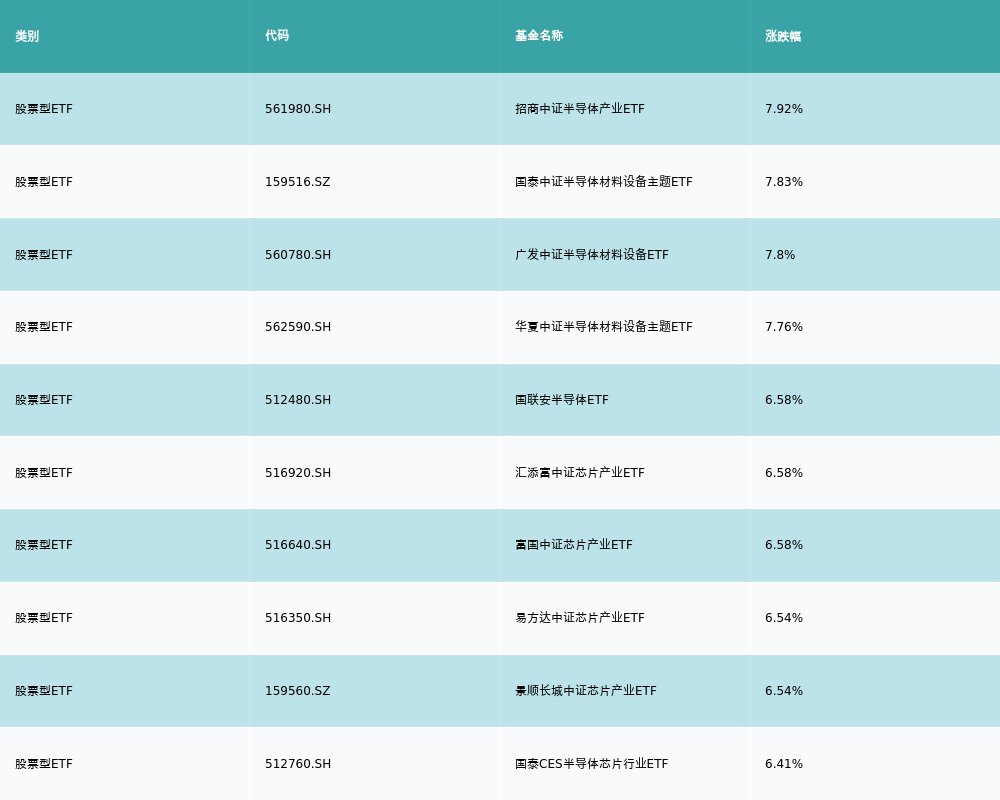This screenshot has width=1000, height=800.
Task: Select fund code 561980.SH
Action: 298,109
